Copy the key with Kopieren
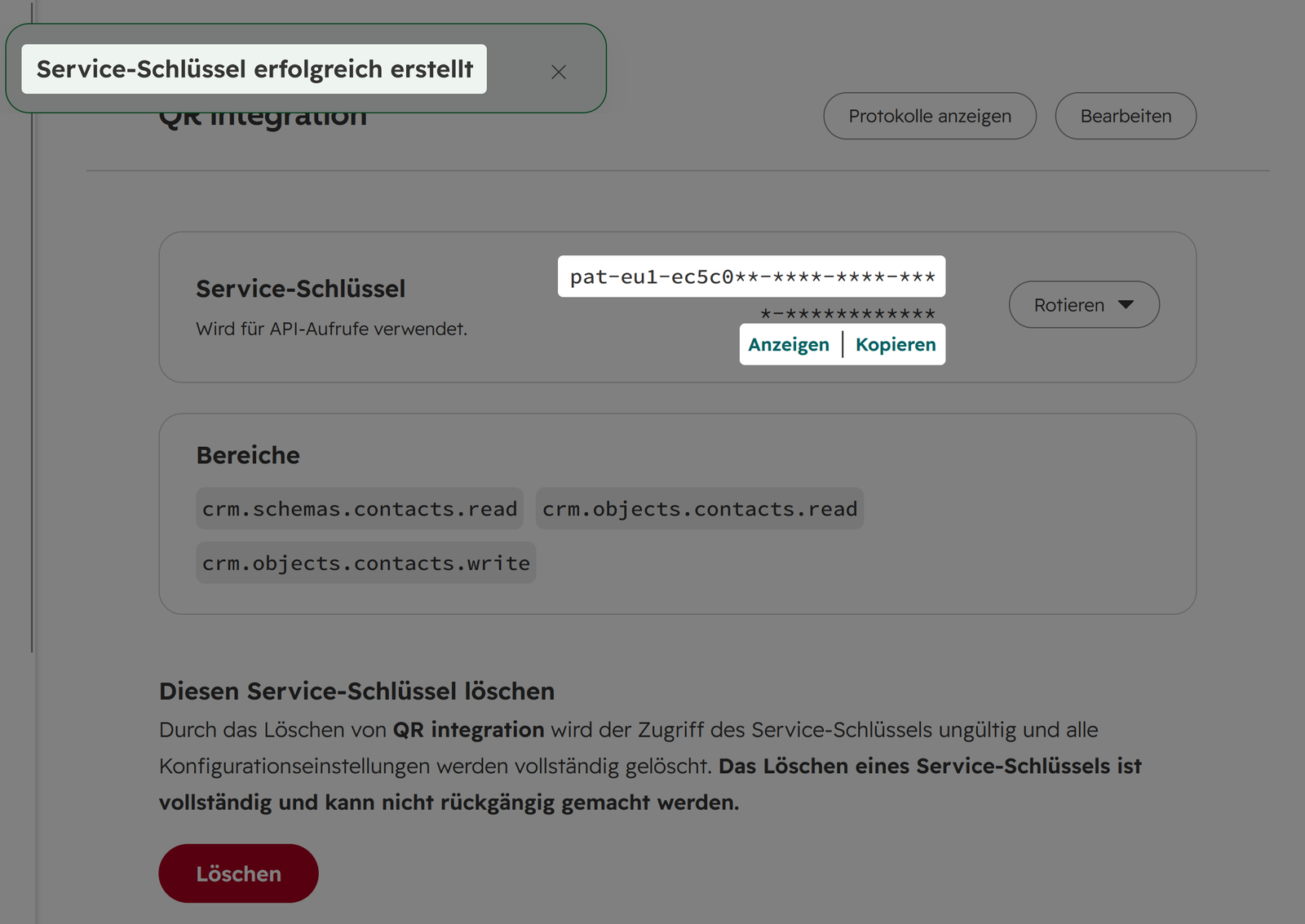Image resolution: width=1305 pixels, height=924 pixels. tap(896, 344)
